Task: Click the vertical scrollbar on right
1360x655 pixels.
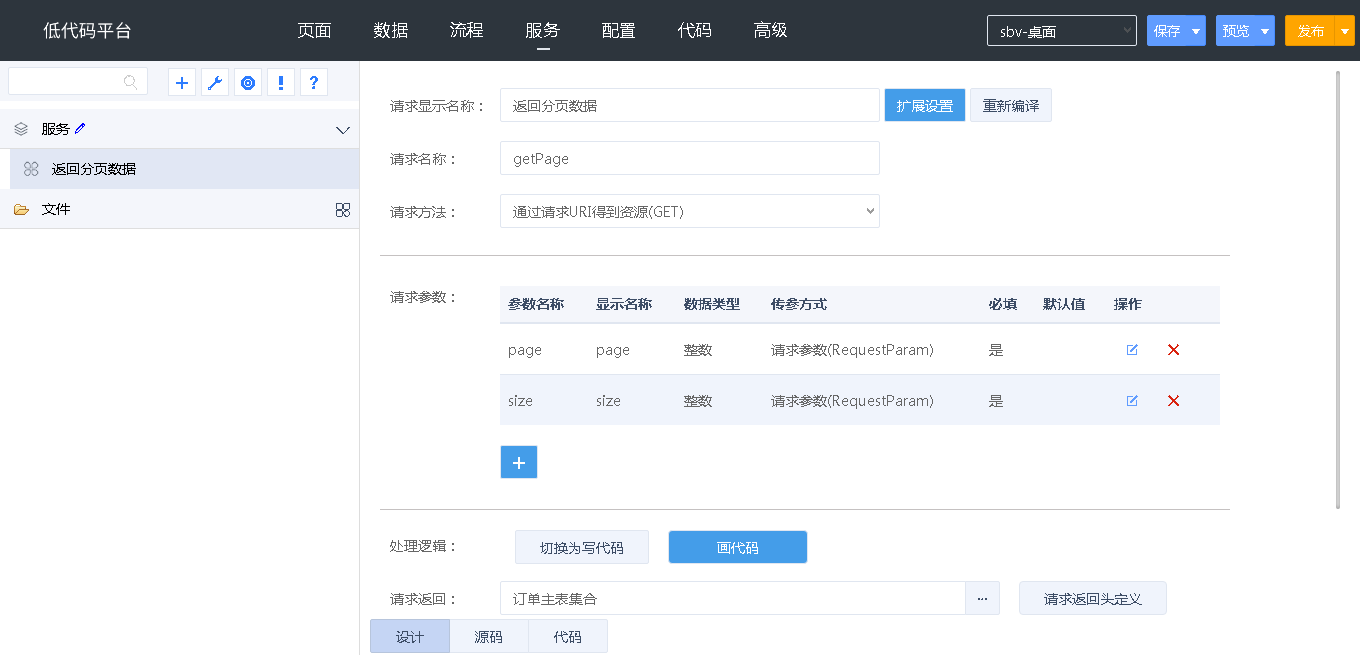Action: coord(1338,290)
